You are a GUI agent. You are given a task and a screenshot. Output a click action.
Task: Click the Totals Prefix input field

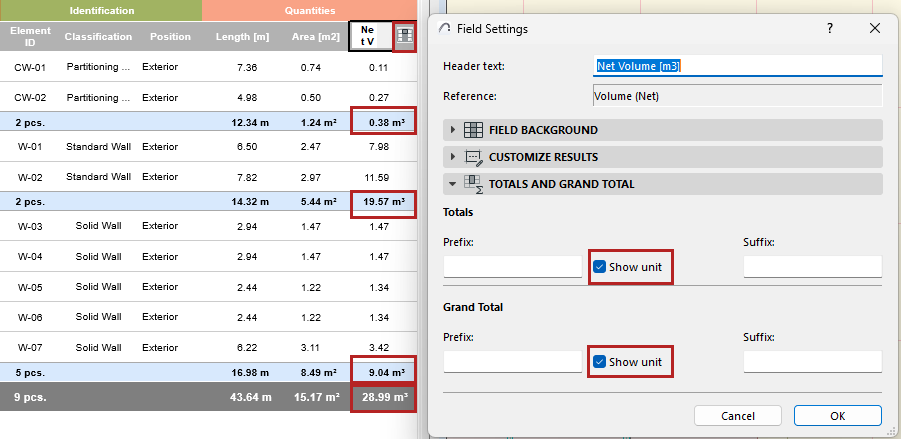pyautogui.click(x=512, y=267)
